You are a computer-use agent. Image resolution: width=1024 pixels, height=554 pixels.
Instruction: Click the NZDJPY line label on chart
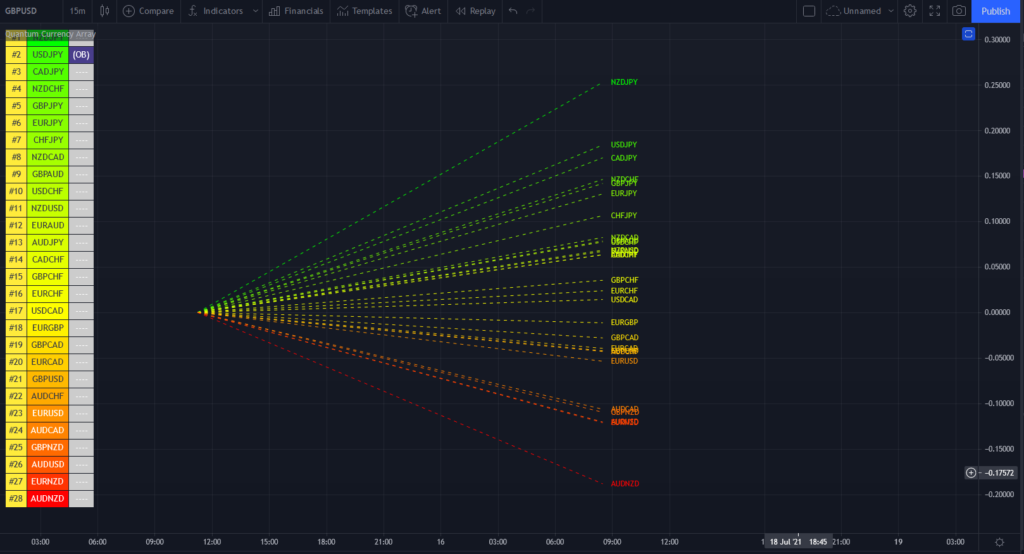coord(624,82)
